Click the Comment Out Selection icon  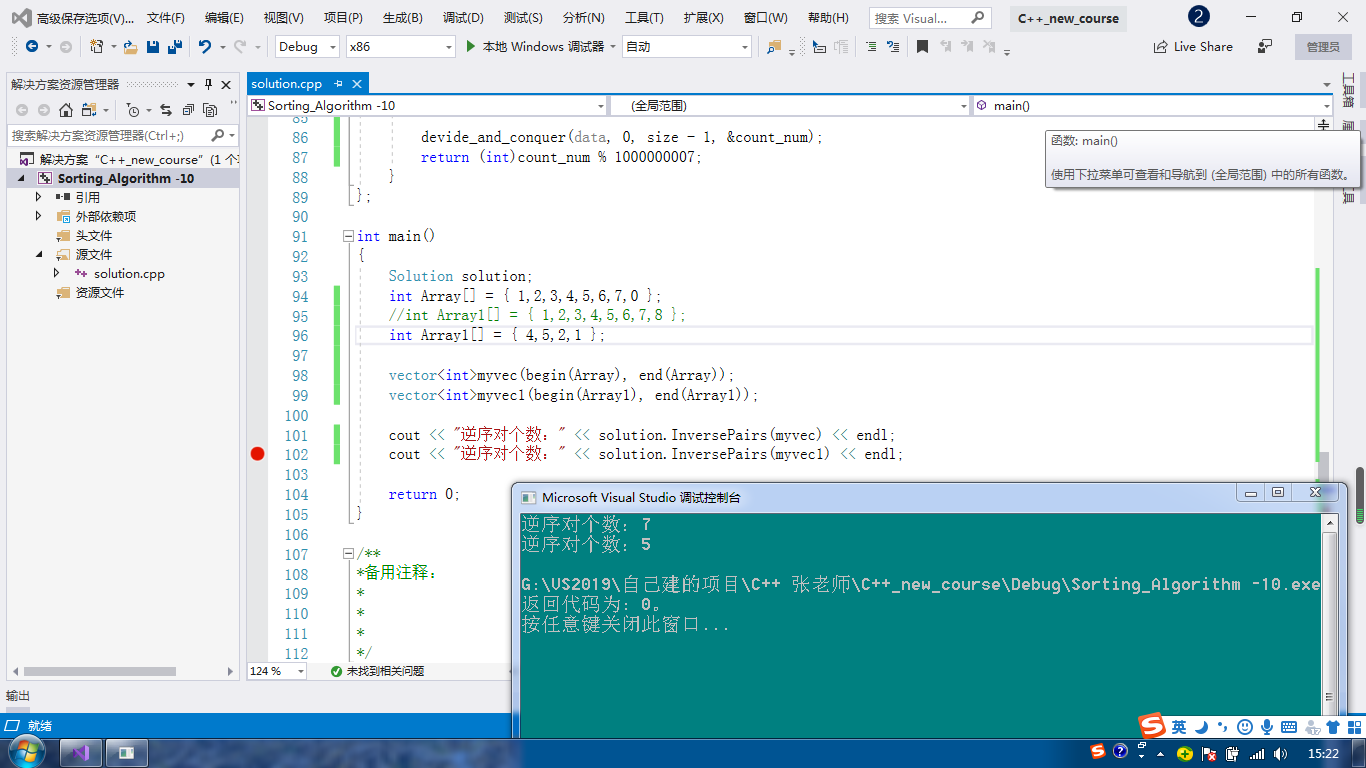(x=871, y=47)
